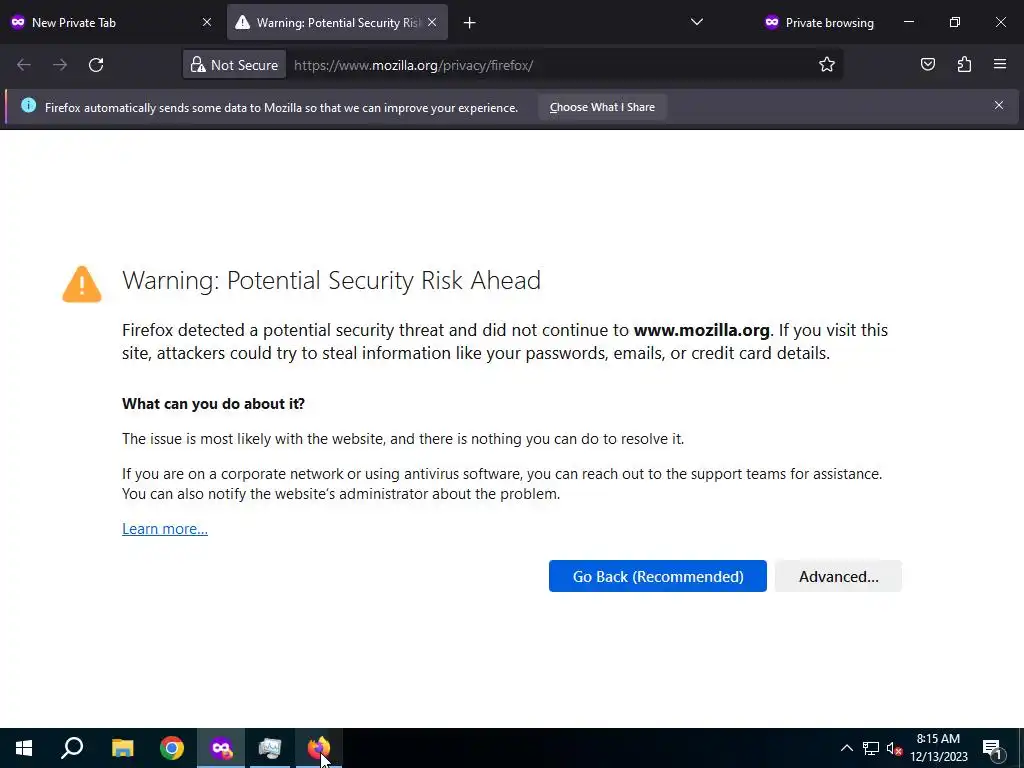Click the info icon in notification bar
This screenshot has width=1024, height=768.
28,105
